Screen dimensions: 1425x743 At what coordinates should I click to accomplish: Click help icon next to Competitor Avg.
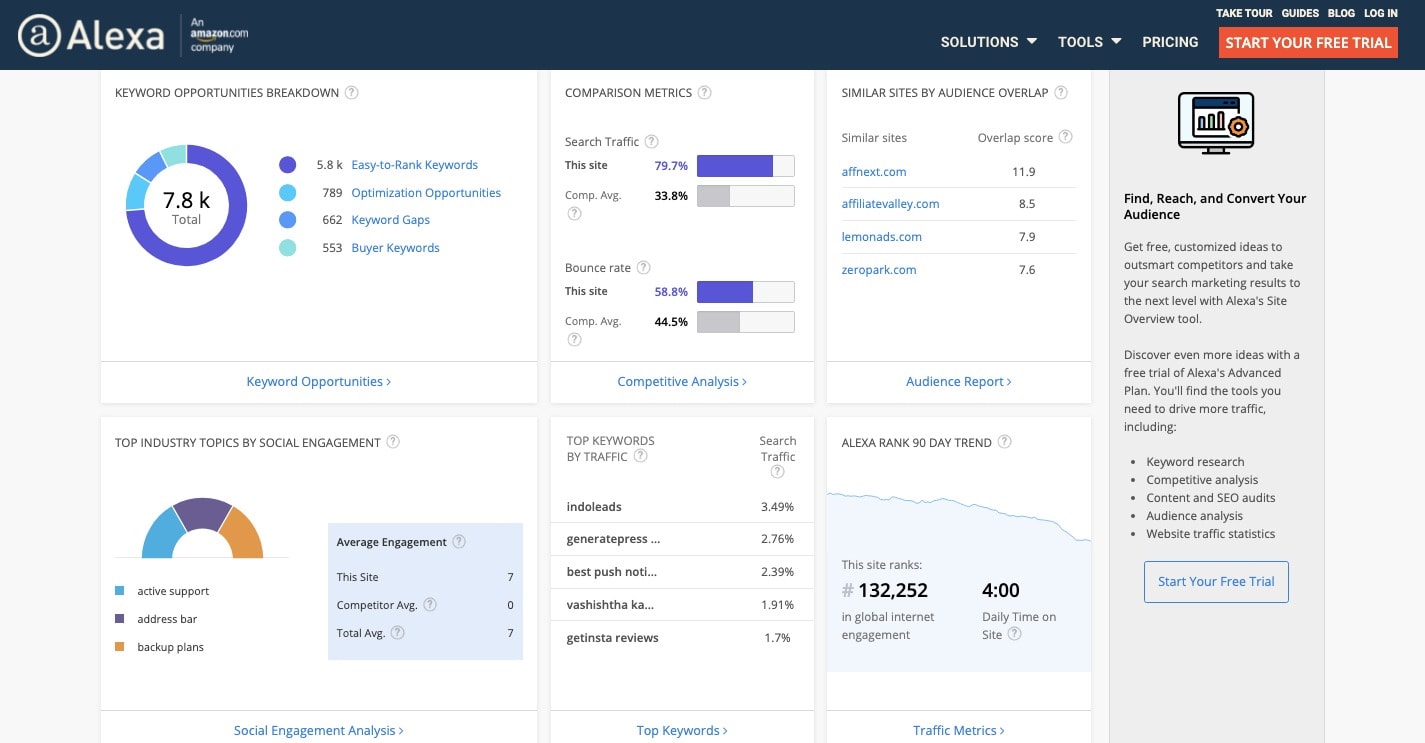[430, 605]
